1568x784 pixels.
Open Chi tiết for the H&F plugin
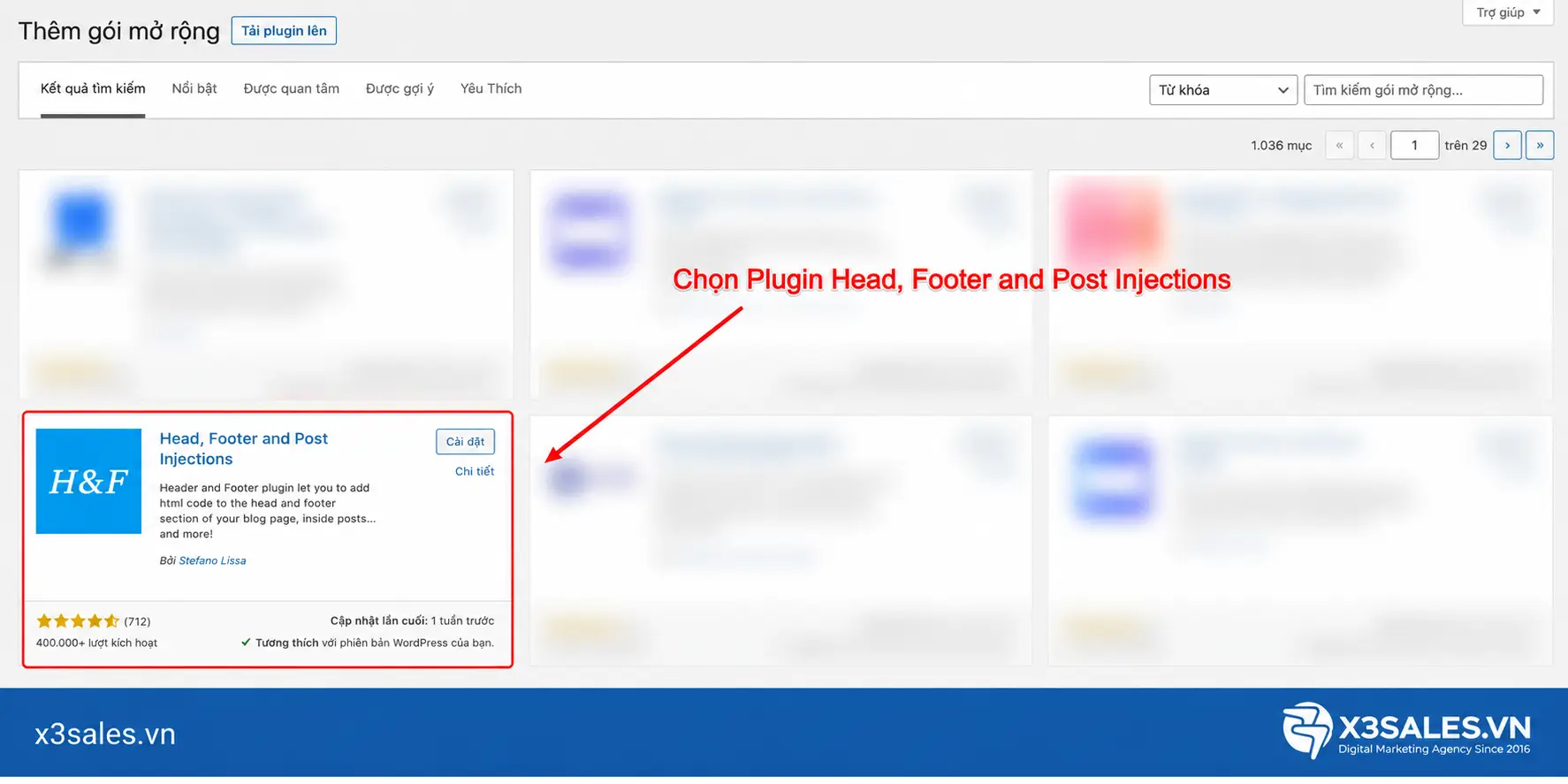[x=475, y=471]
